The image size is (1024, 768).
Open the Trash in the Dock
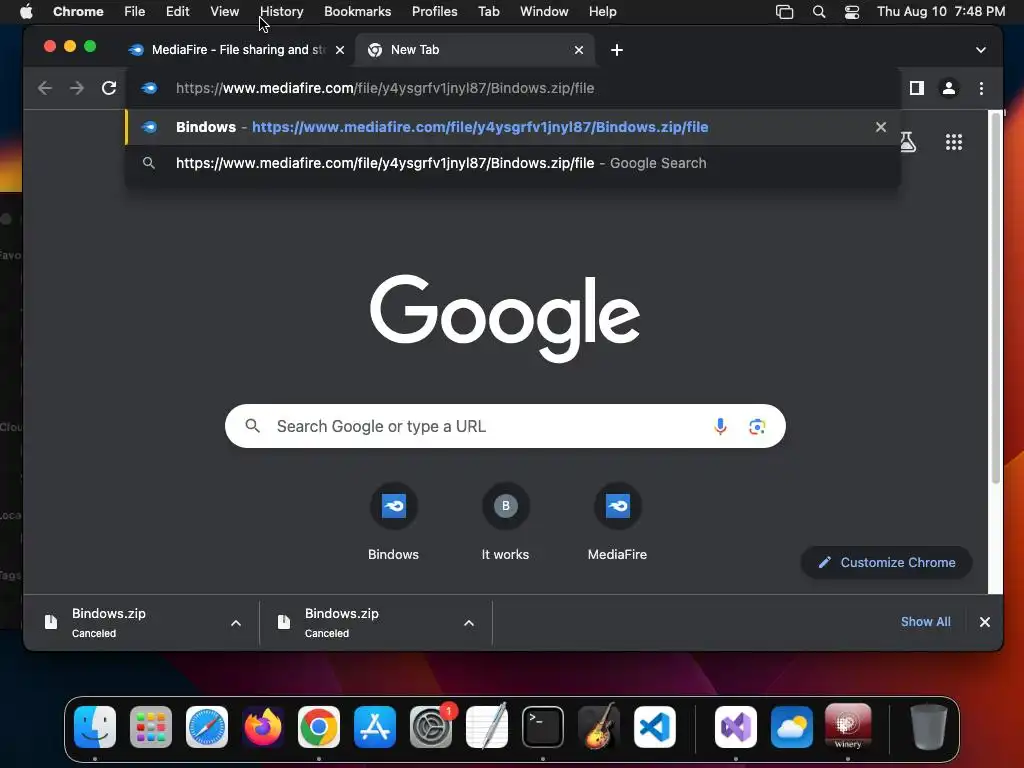[x=928, y=727]
